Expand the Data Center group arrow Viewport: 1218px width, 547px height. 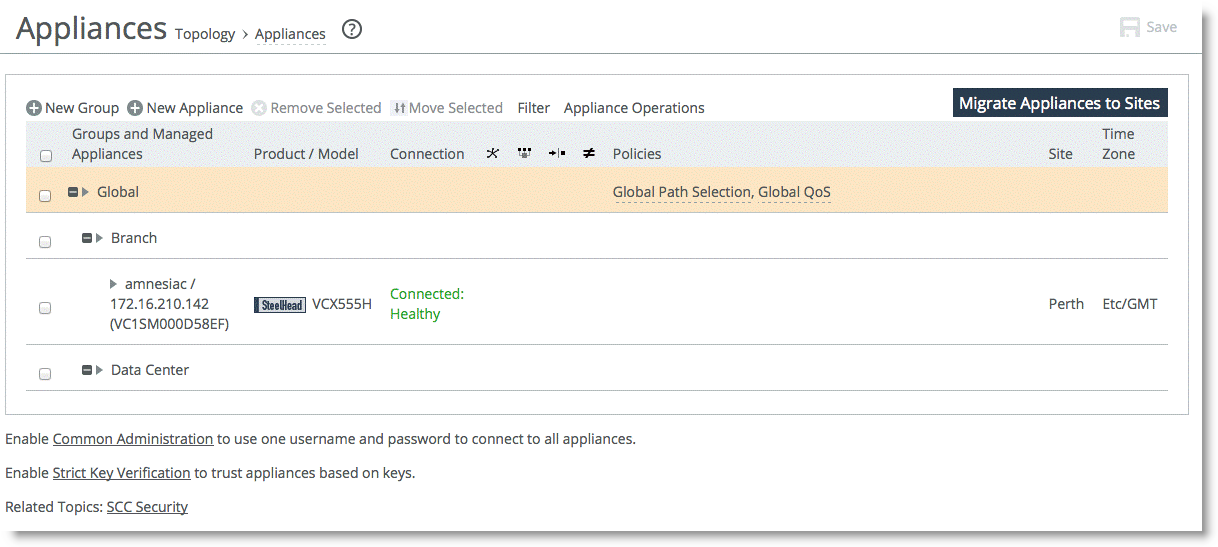(x=99, y=370)
